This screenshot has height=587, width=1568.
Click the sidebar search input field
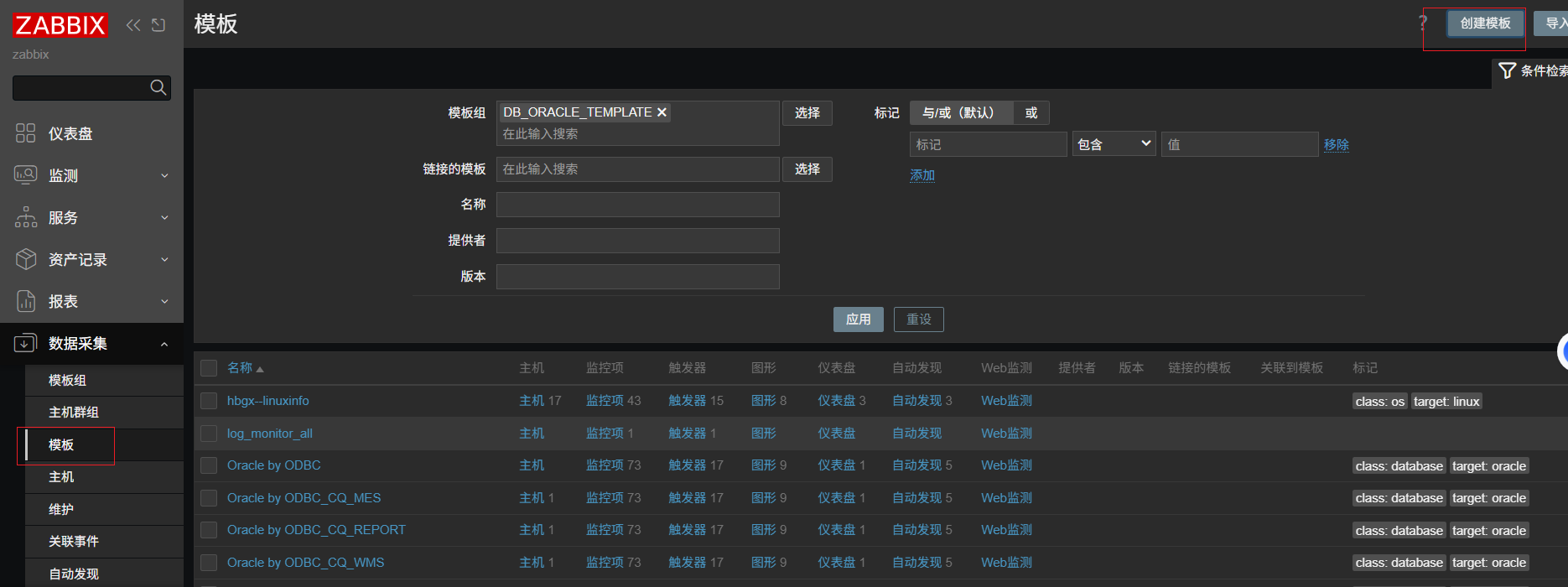[80, 87]
